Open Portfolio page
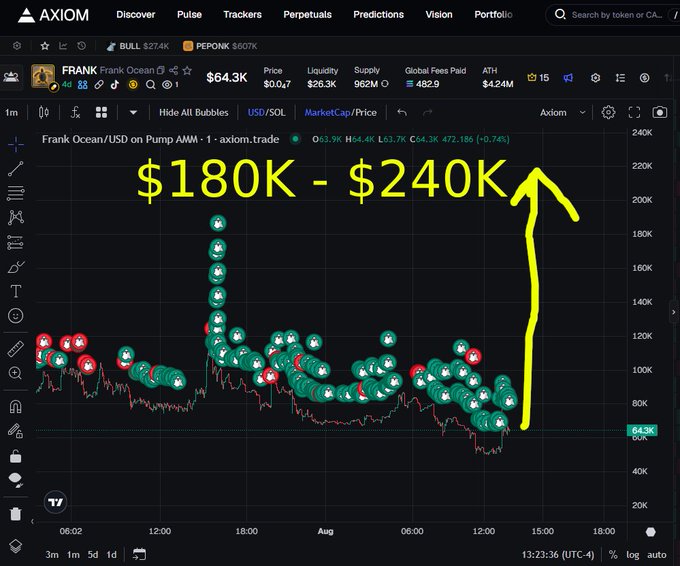Viewport: 680px width, 566px height. click(493, 15)
